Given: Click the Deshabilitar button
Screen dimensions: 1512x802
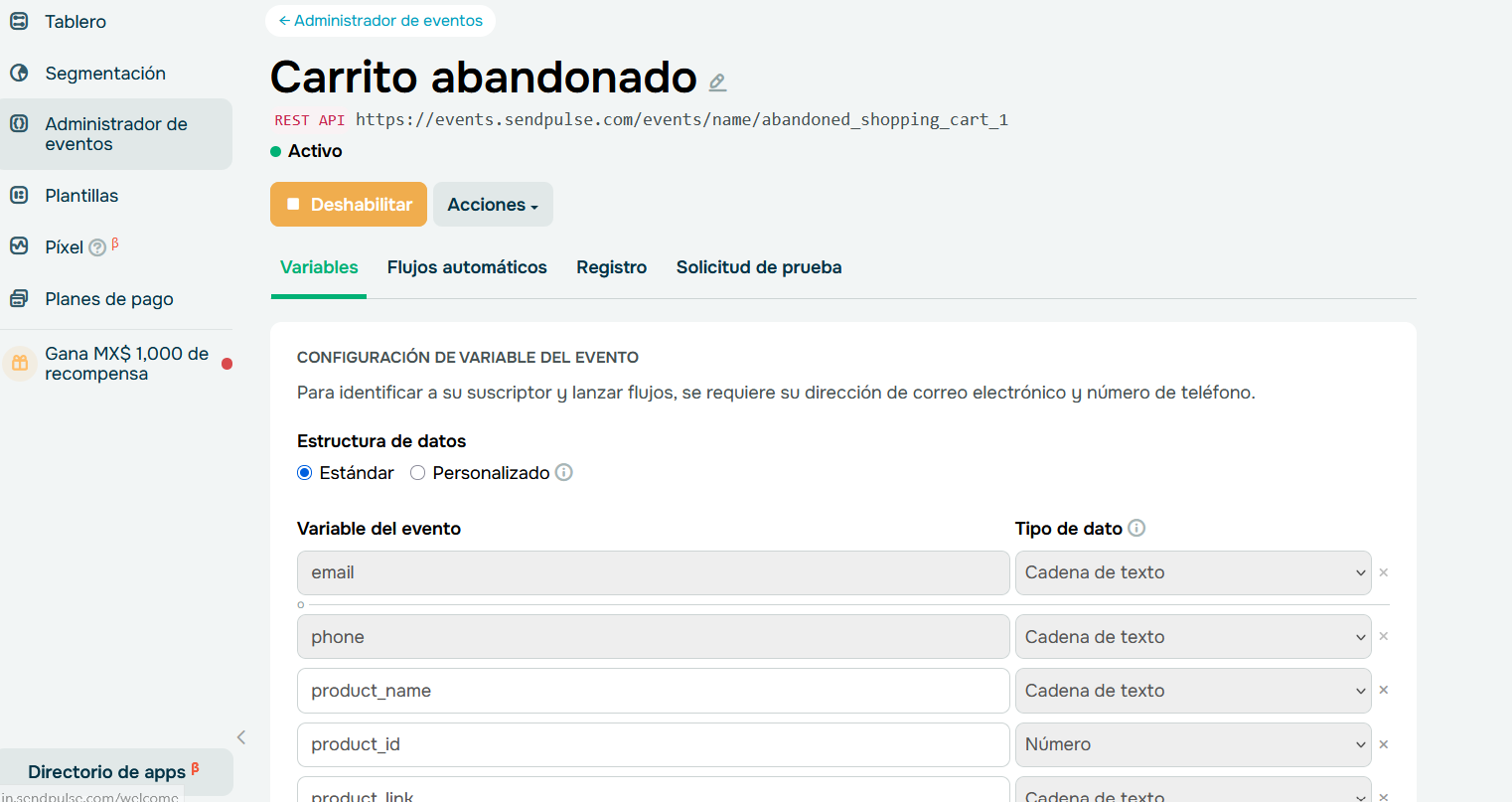Looking at the screenshot, I should click(x=349, y=204).
